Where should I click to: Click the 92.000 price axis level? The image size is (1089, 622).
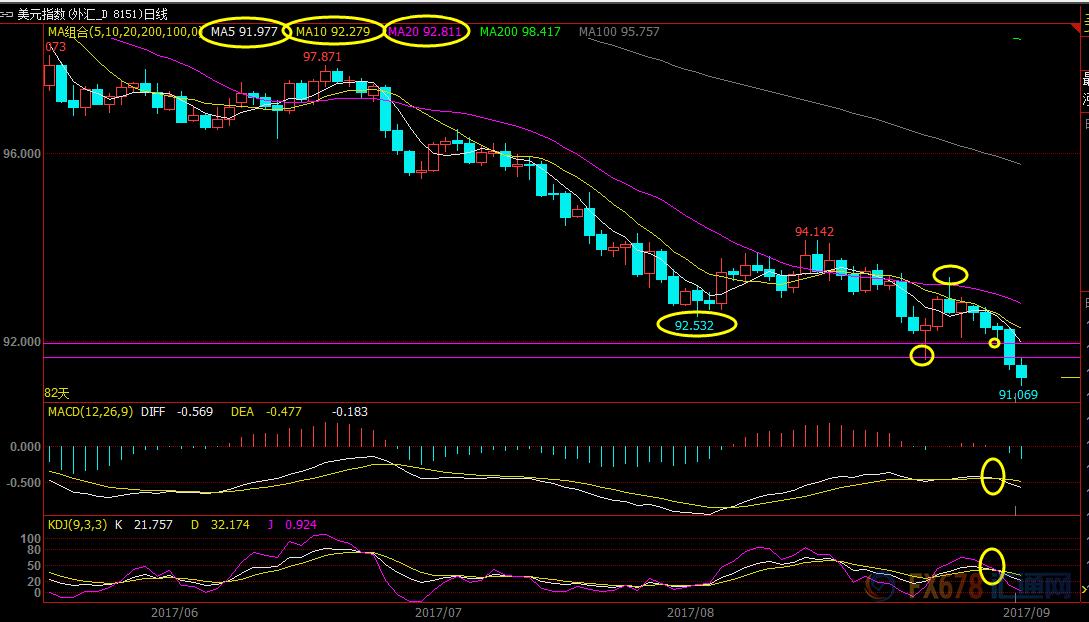21,342
